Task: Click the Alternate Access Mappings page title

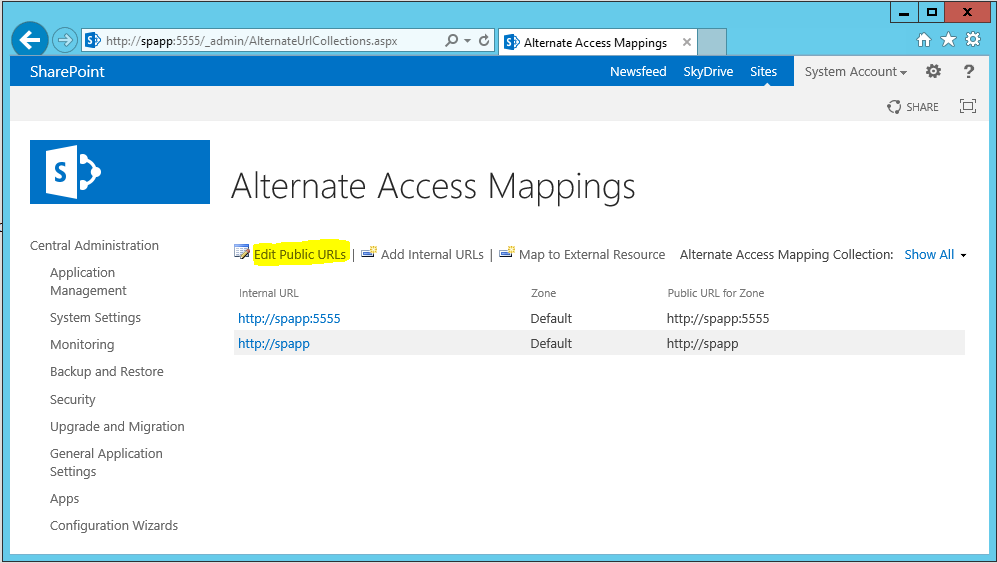Action: tap(433, 187)
